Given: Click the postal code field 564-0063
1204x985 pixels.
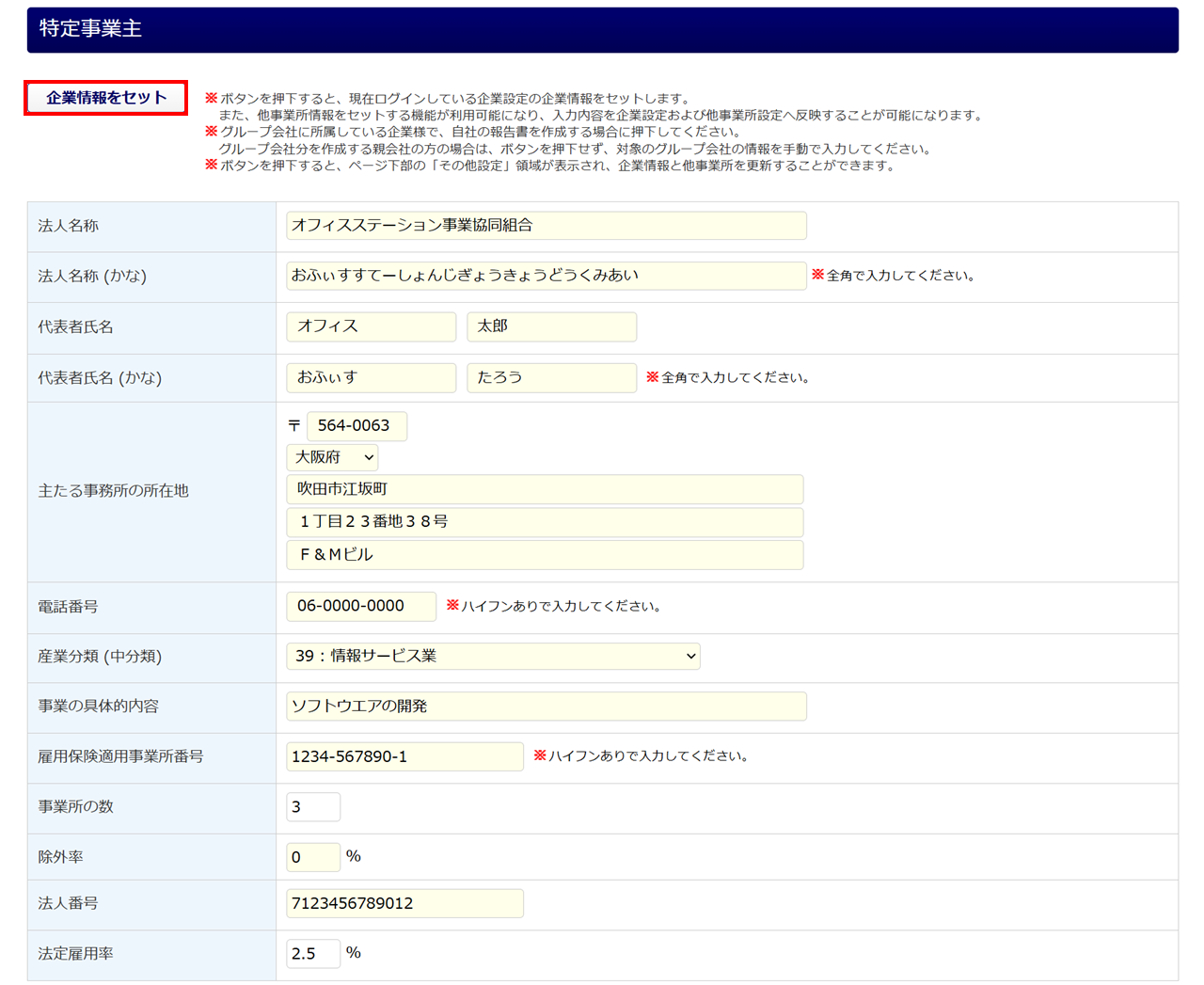Looking at the screenshot, I should click(356, 426).
